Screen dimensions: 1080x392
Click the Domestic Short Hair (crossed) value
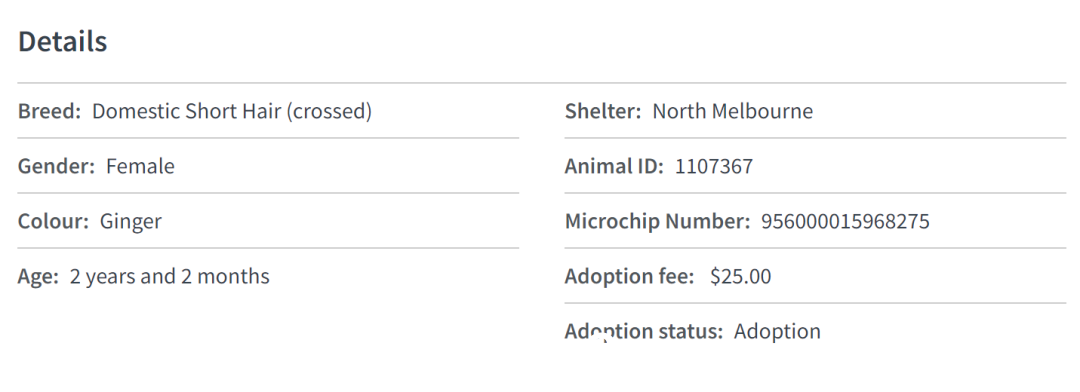tap(232, 112)
